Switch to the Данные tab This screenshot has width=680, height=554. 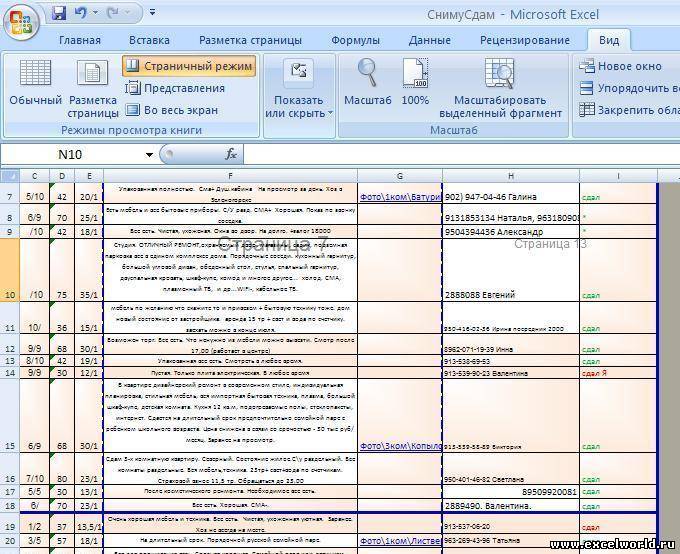[429, 40]
